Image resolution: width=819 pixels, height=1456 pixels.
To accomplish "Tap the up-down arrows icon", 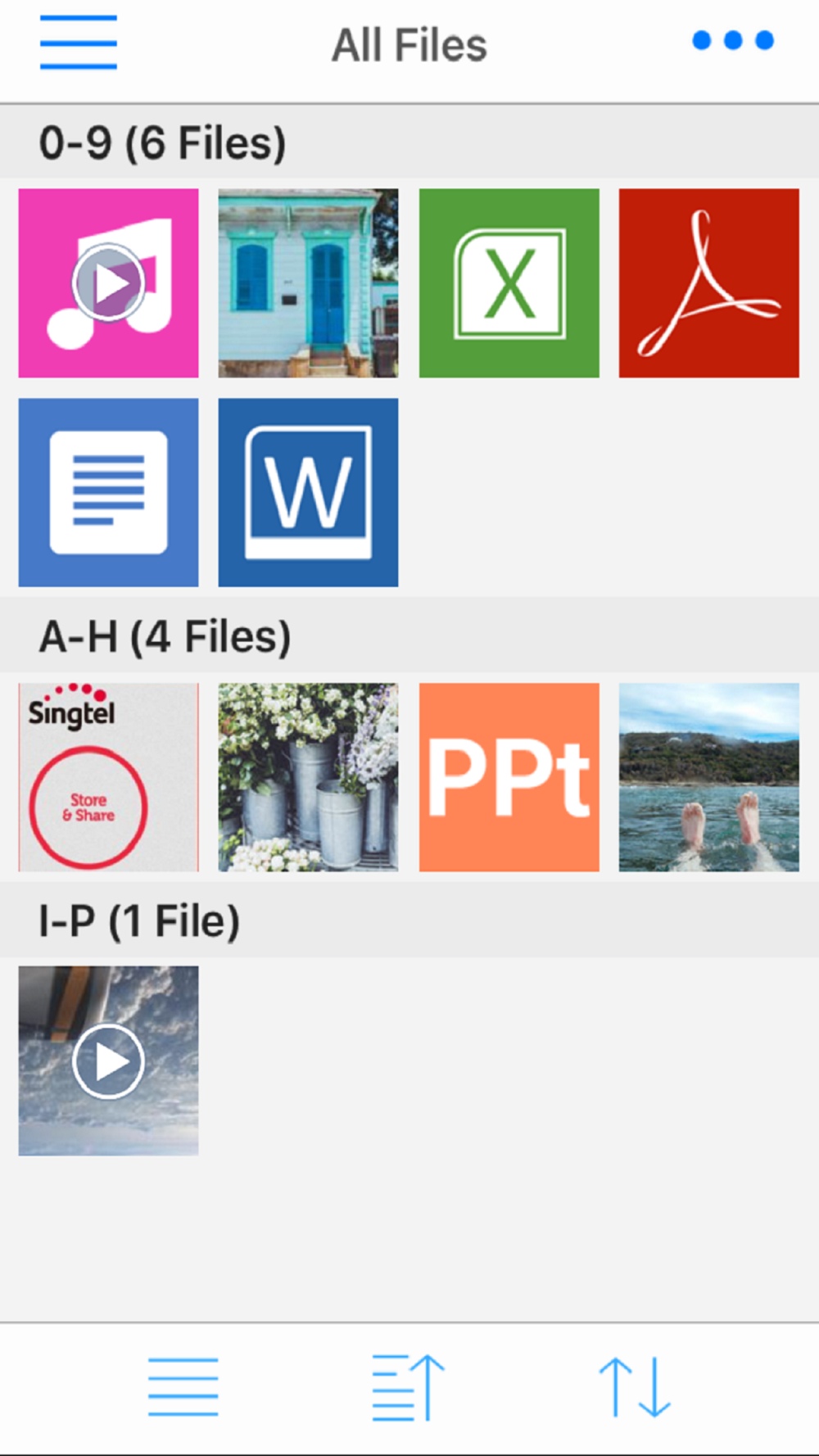I will click(635, 1386).
